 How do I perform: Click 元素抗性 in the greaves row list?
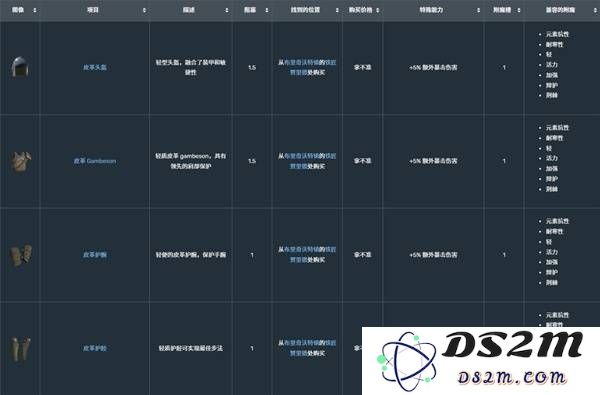click(557, 315)
